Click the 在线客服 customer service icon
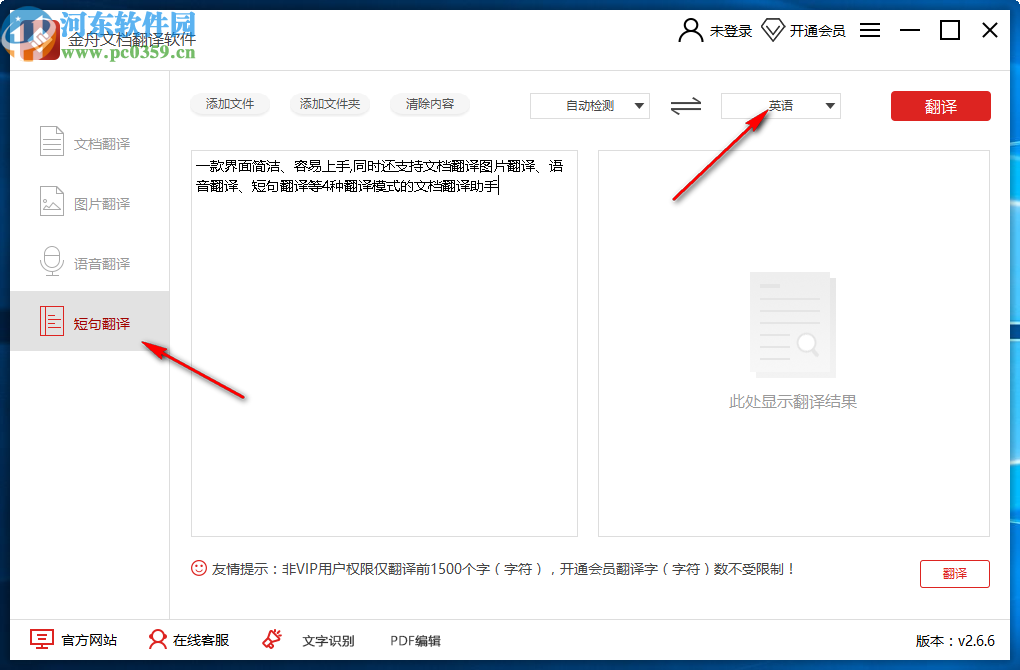The width and height of the screenshot is (1020, 670). tap(158, 640)
